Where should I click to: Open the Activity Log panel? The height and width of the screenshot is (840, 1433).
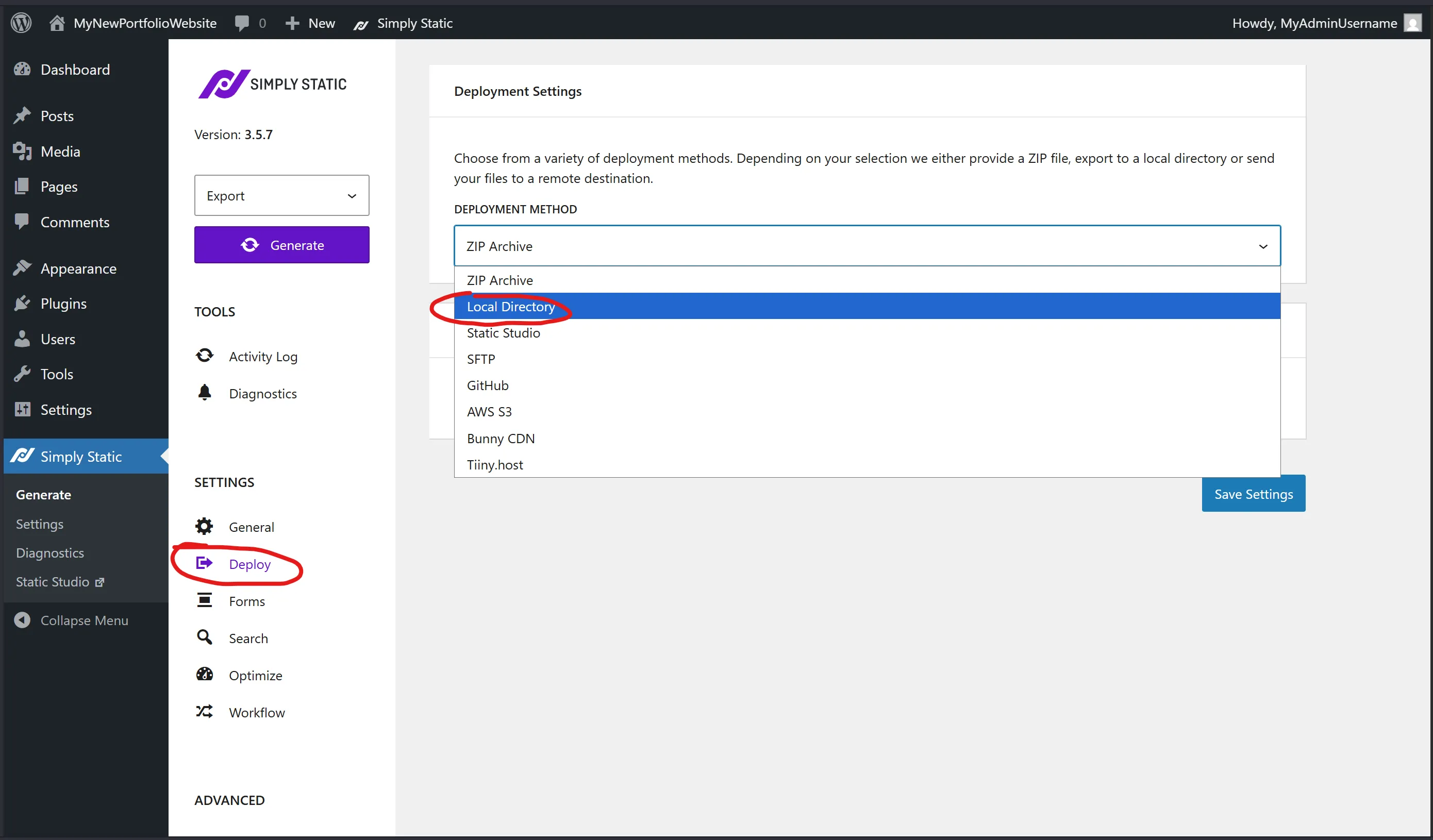[x=263, y=356]
